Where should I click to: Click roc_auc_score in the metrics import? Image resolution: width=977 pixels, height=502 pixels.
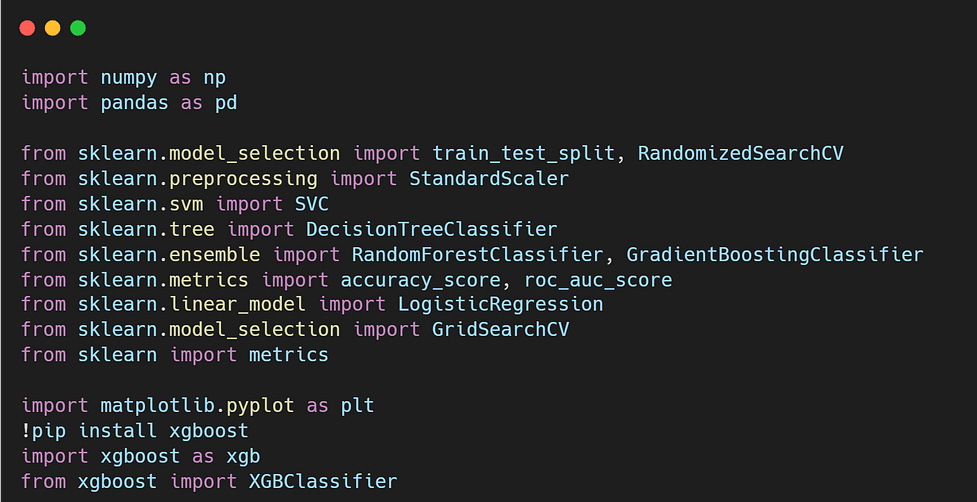(x=598, y=280)
